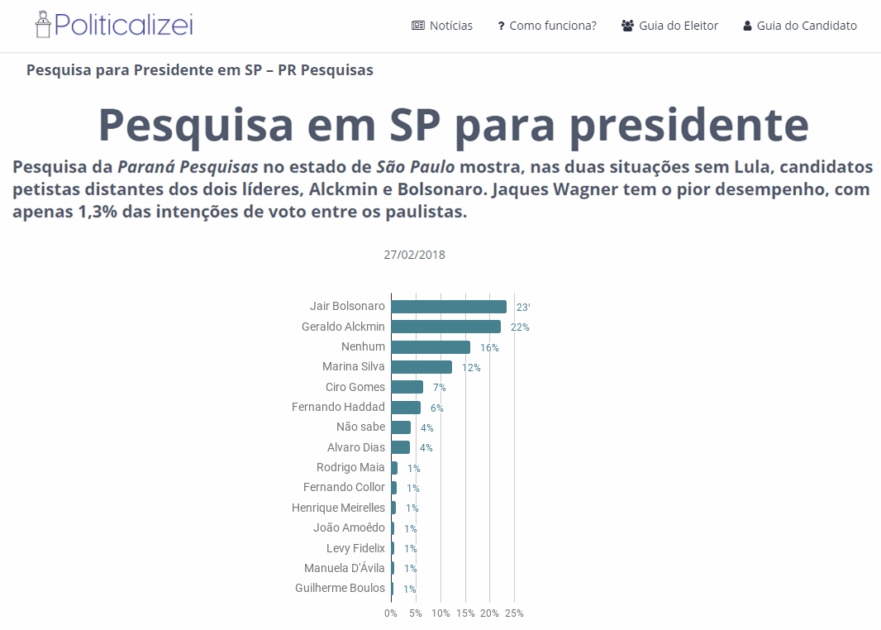Click the Politicalizei site name

(123, 25)
